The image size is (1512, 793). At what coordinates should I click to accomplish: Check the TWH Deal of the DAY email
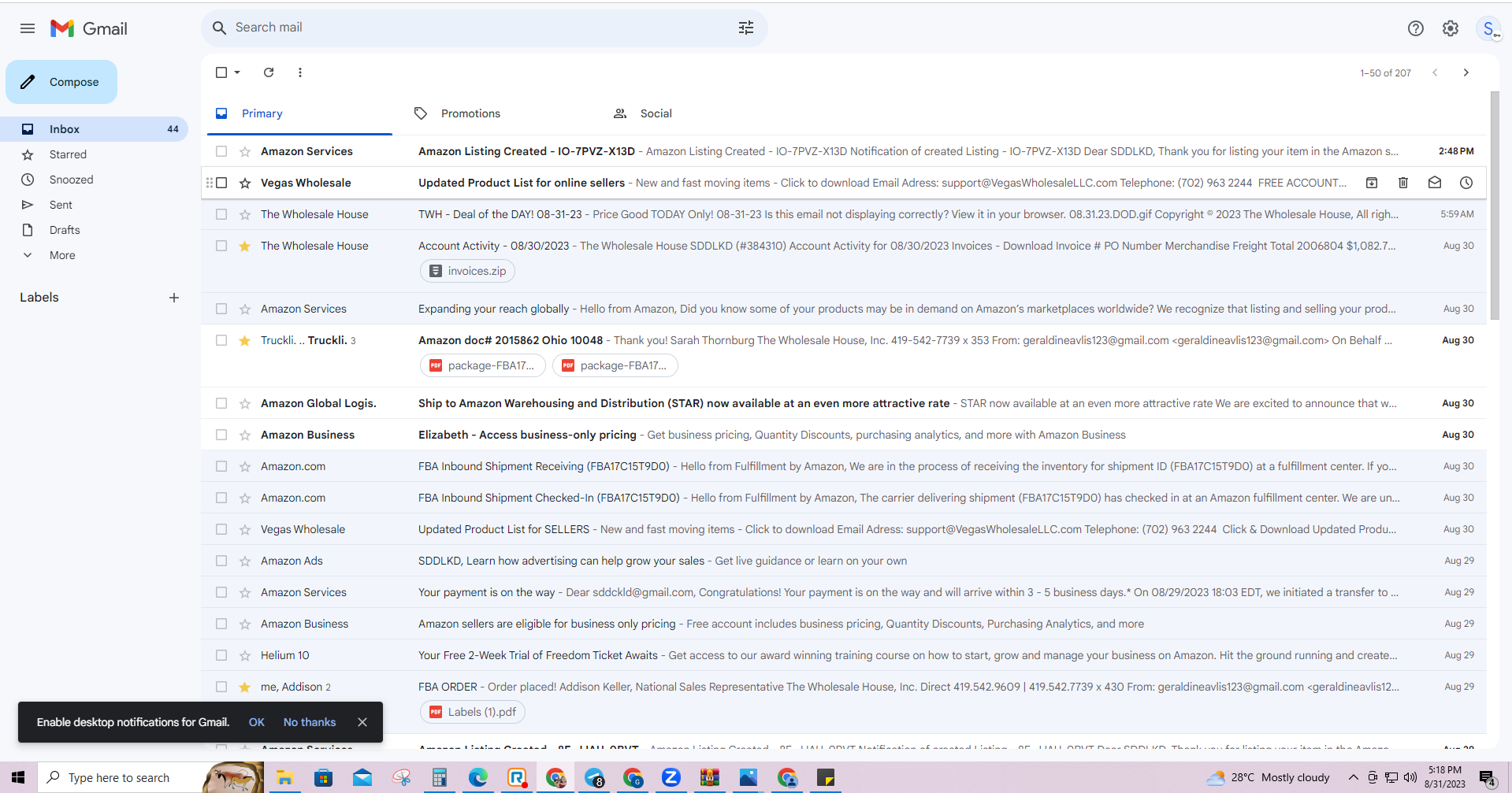pyautogui.click(x=221, y=214)
